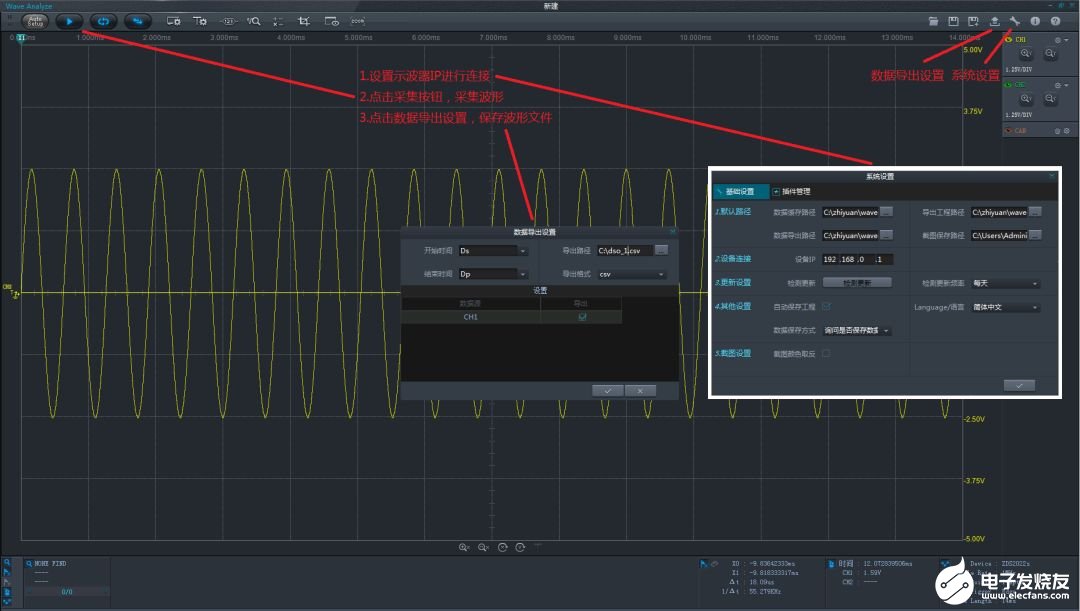Viewport: 1080px width, 611px height.
Task: Zoom out CH1 vertical scale
Action: (1050, 54)
